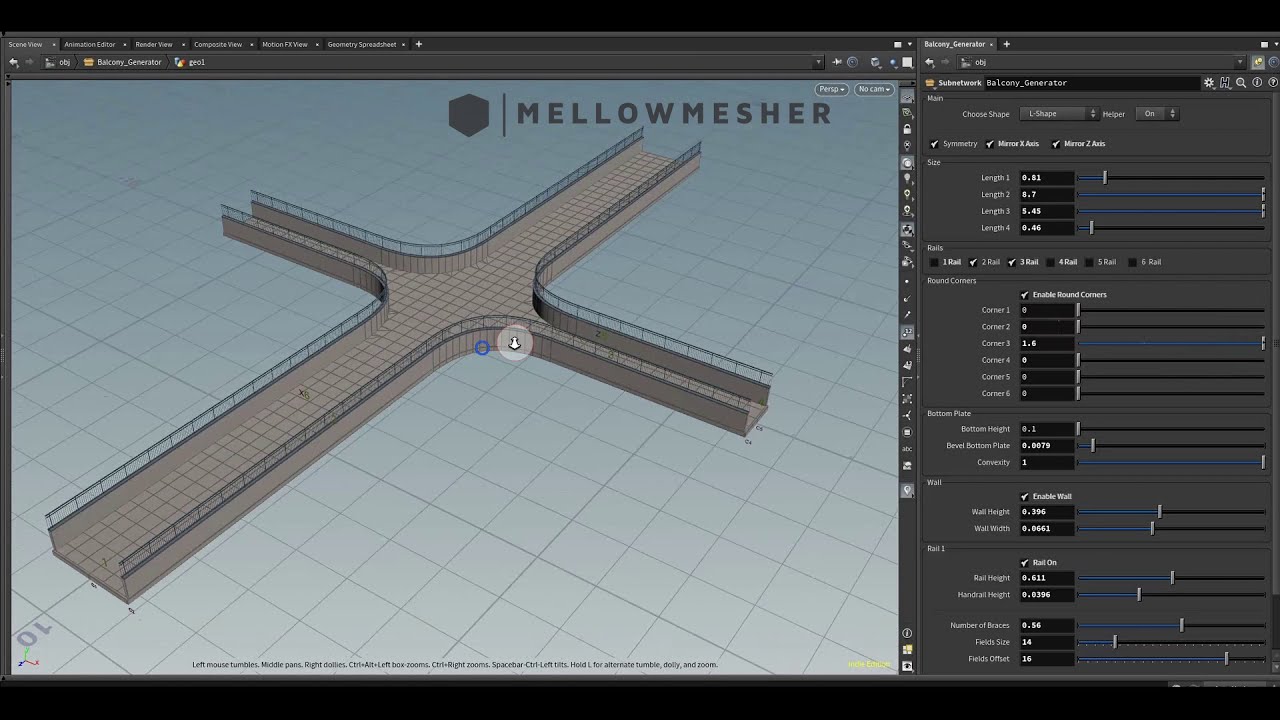Toggle Mirror Z Axis checkbox
The height and width of the screenshot is (720, 1280).
click(1056, 144)
